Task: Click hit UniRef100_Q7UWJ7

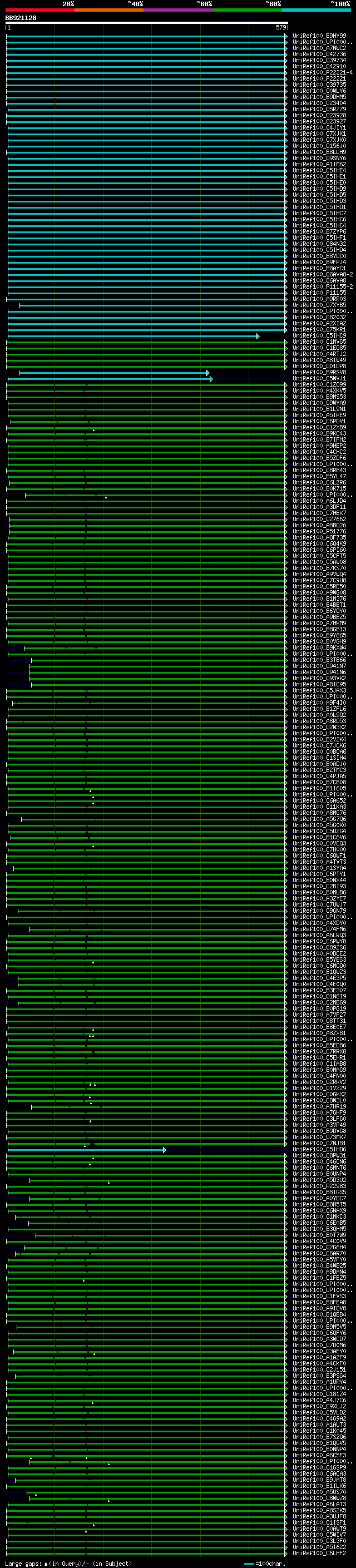Action: pyautogui.click(x=319, y=904)
